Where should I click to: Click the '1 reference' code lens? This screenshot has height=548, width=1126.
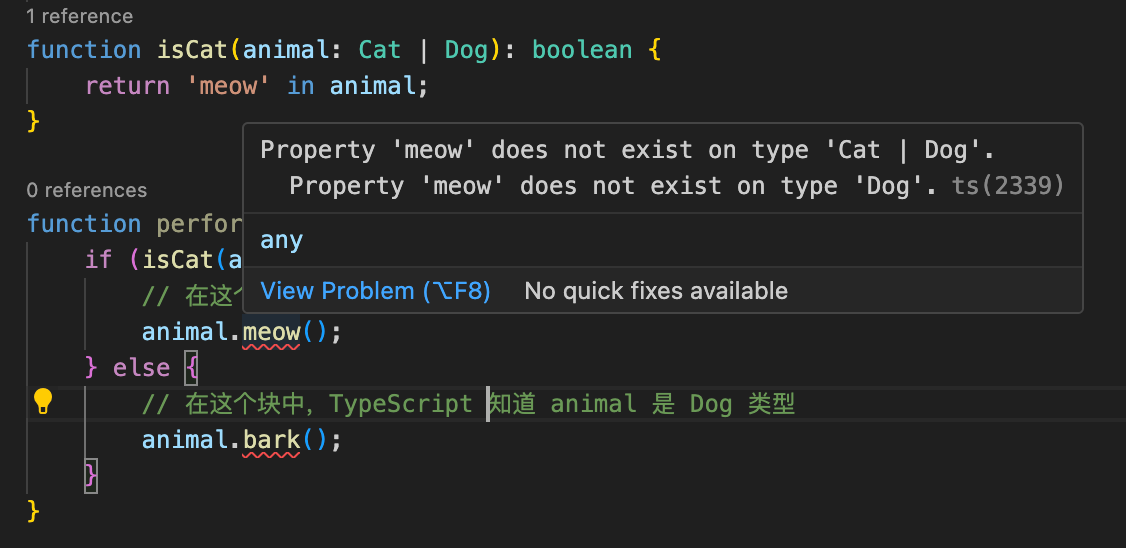[x=79, y=16]
